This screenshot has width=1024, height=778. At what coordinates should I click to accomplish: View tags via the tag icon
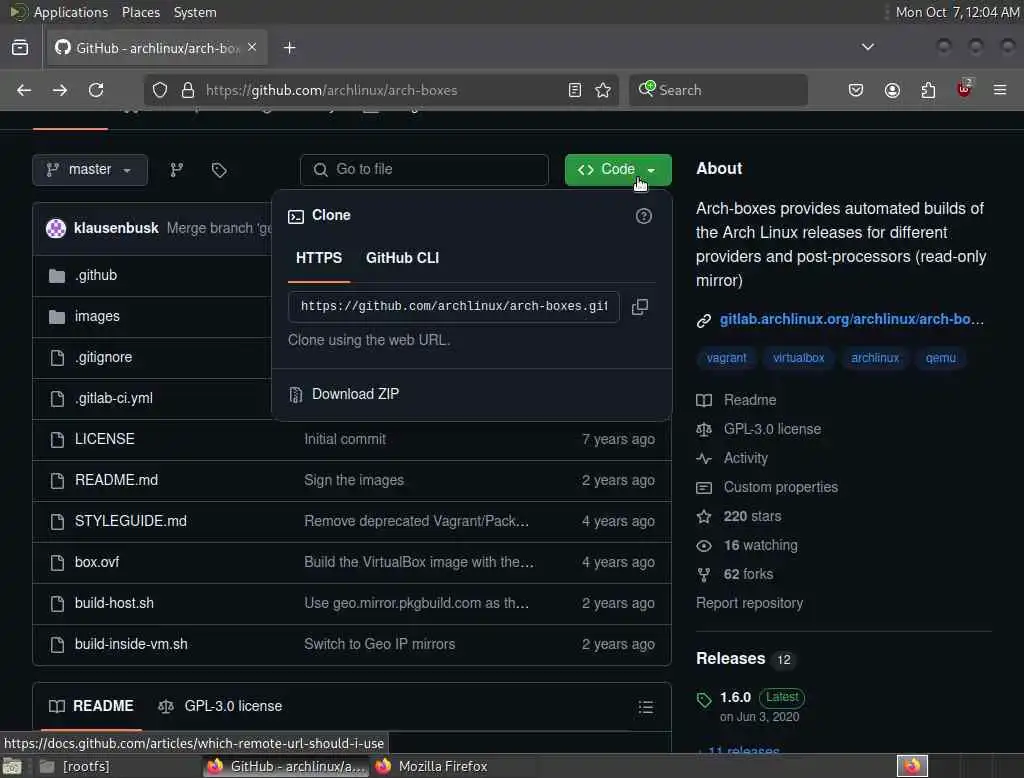pos(219,170)
